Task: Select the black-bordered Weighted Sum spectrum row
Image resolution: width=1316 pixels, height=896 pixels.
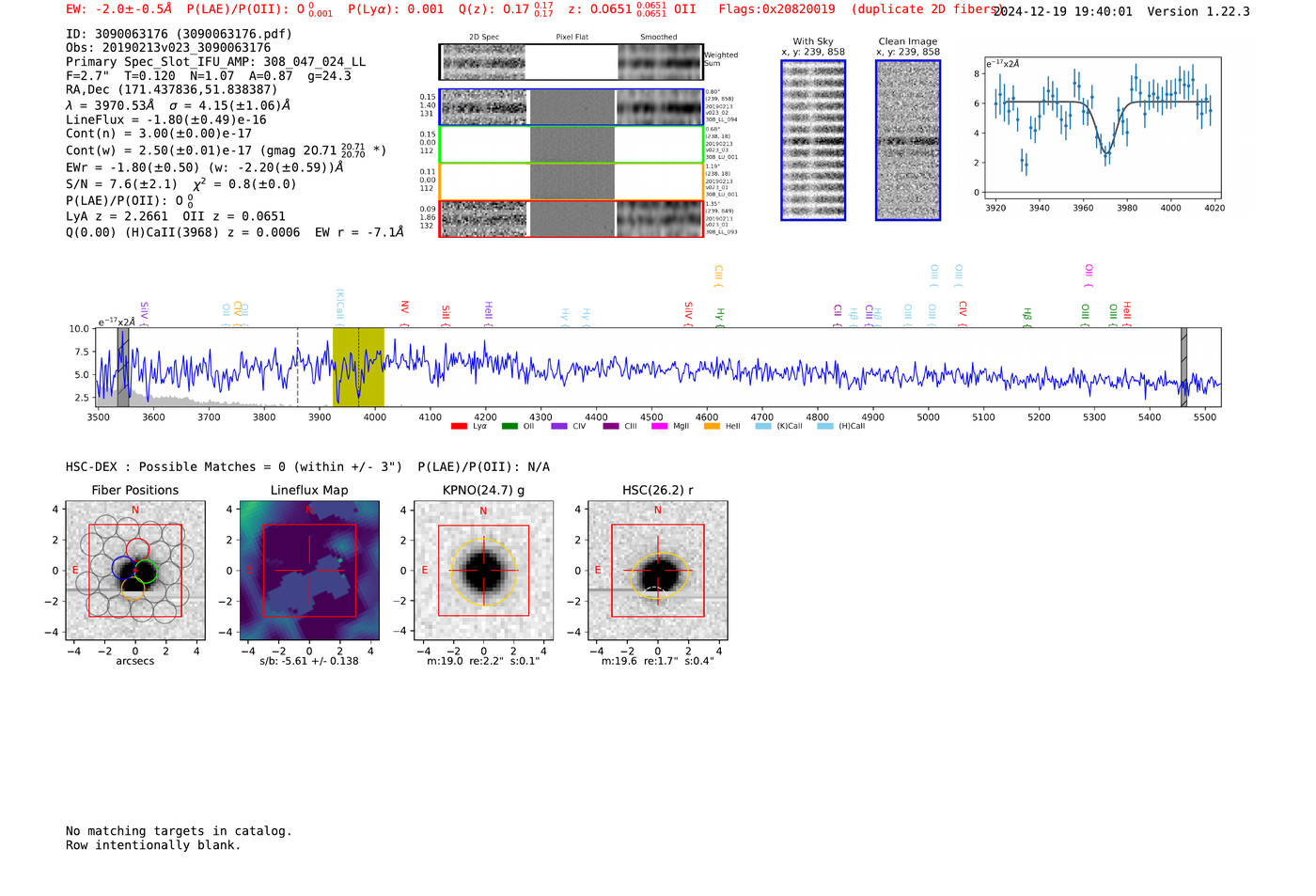Action: coord(571,62)
